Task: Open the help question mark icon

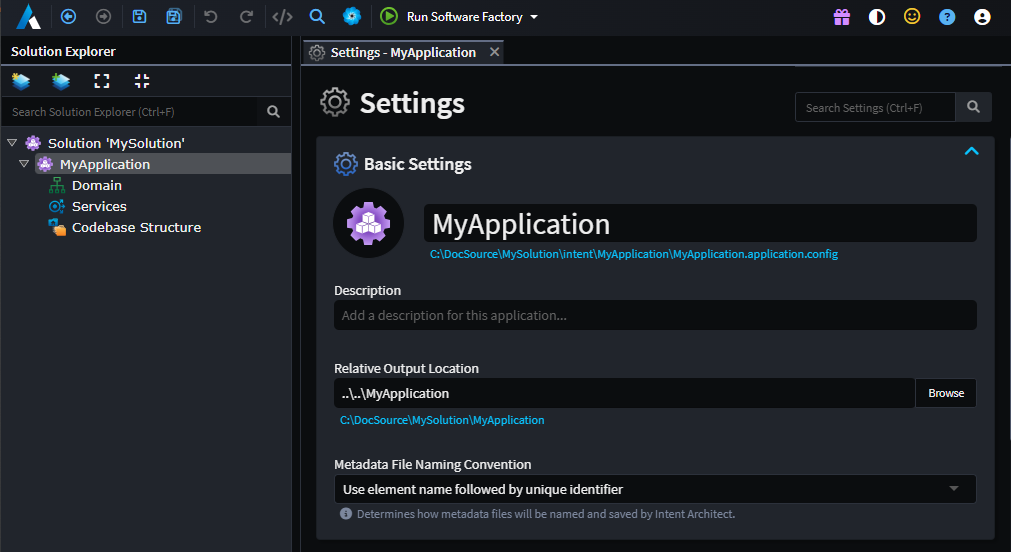Action: click(x=947, y=17)
